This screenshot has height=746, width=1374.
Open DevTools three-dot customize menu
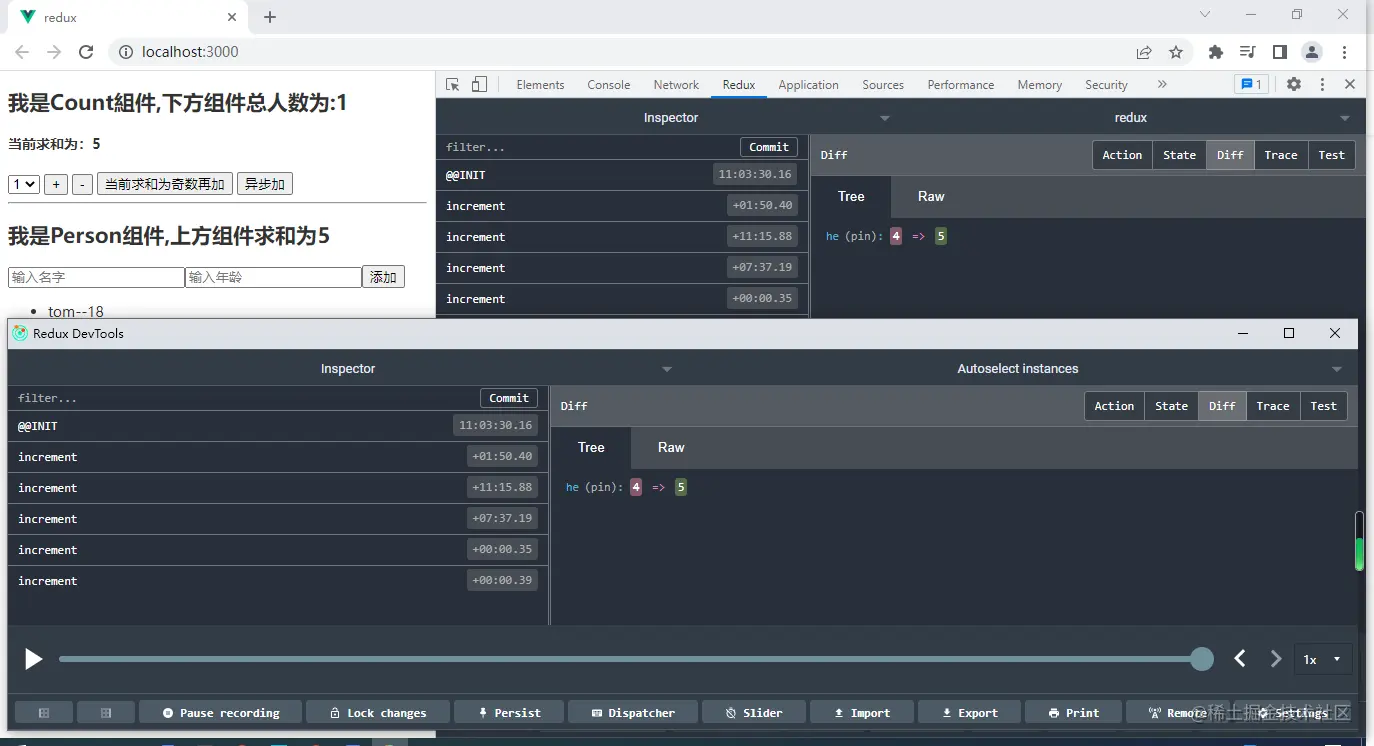pyautogui.click(x=1322, y=85)
